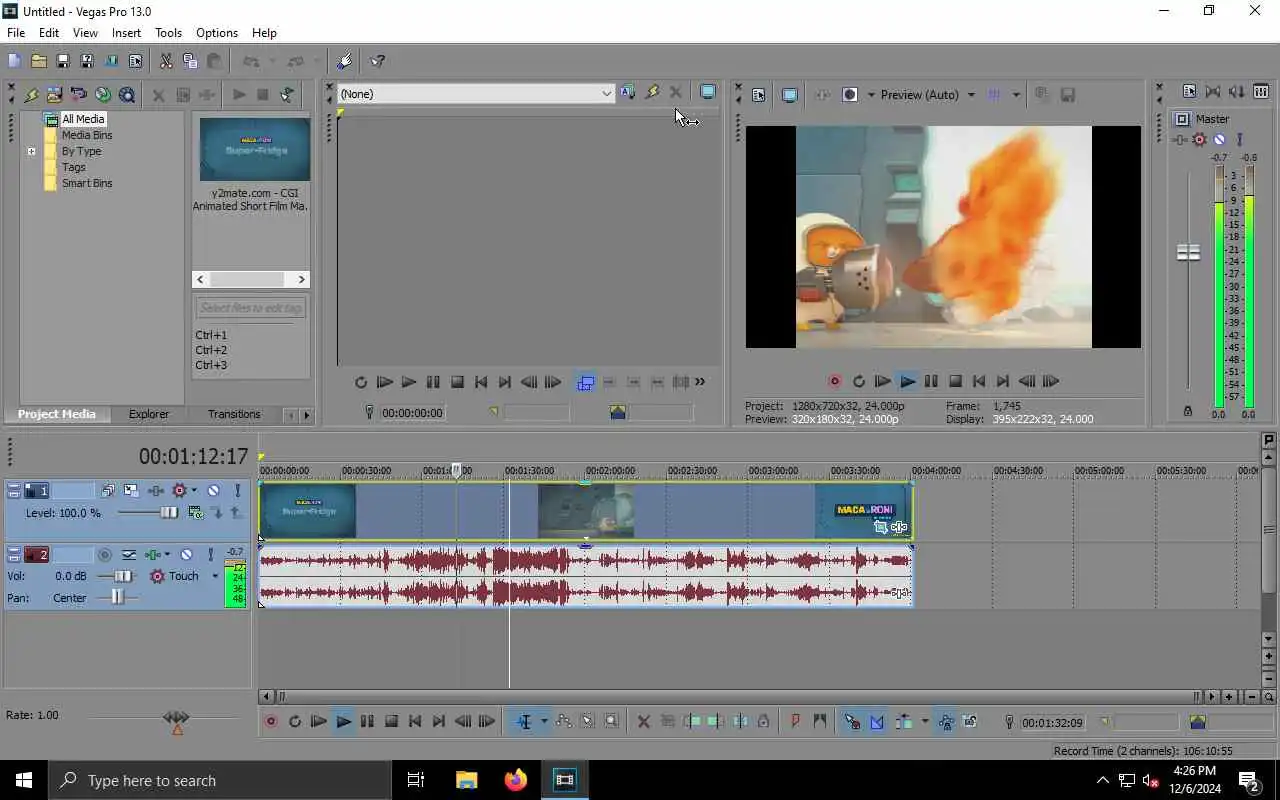Create a new project from main toolbar
The image size is (1280, 800).
click(x=14, y=61)
